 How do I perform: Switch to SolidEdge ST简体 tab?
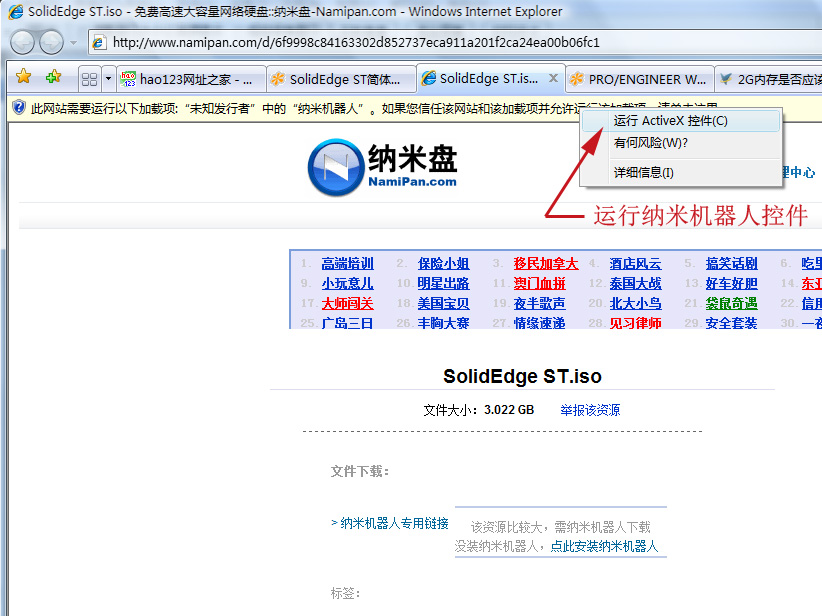click(341, 79)
